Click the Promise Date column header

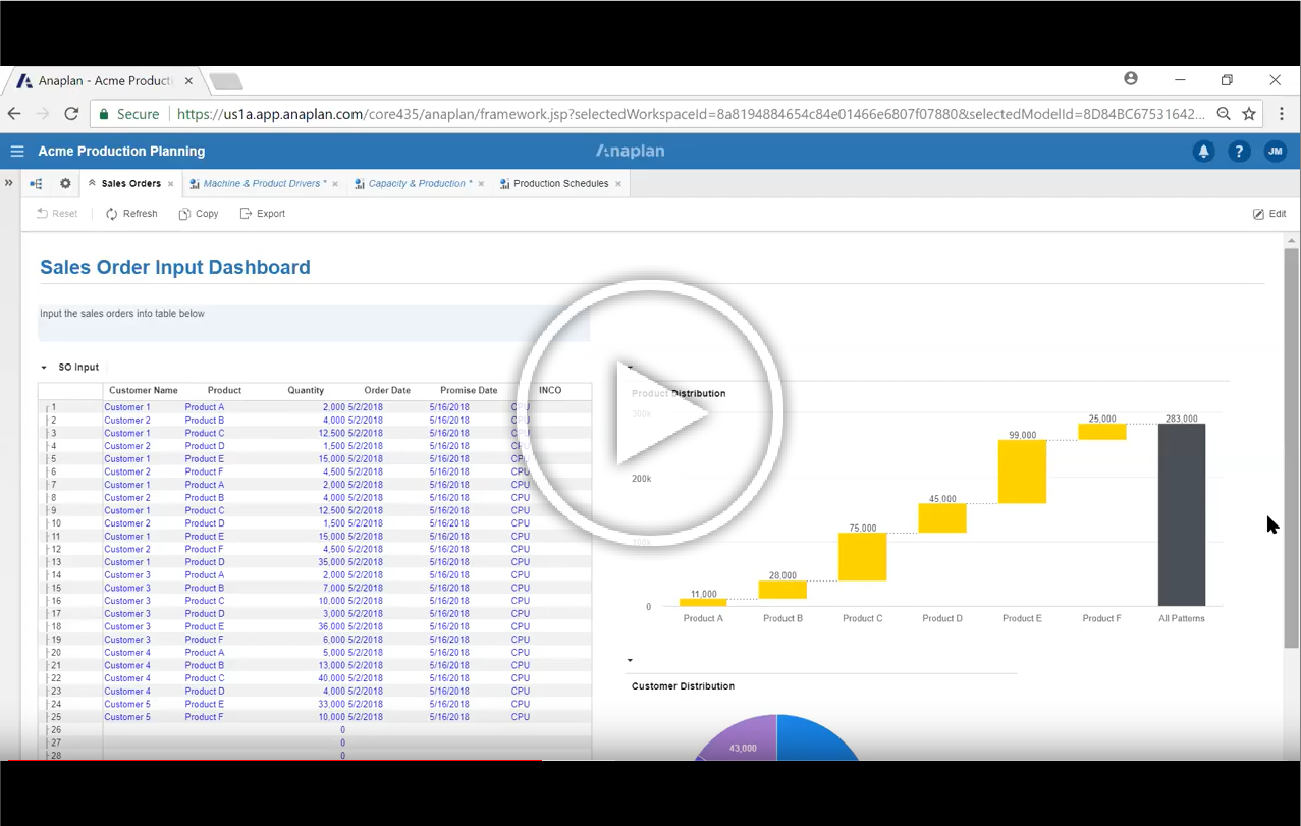click(x=468, y=390)
